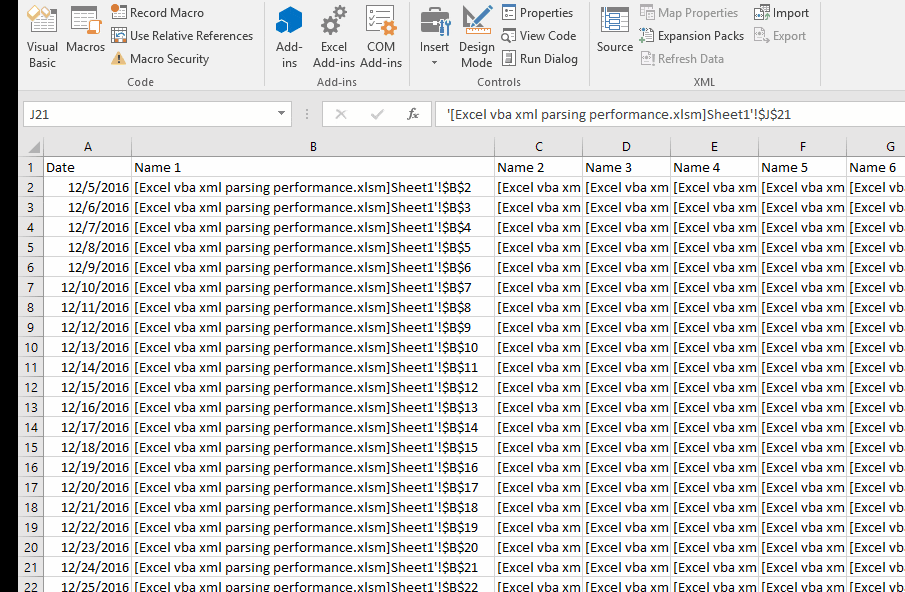
Task: Click Map Properties
Action: coord(689,12)
